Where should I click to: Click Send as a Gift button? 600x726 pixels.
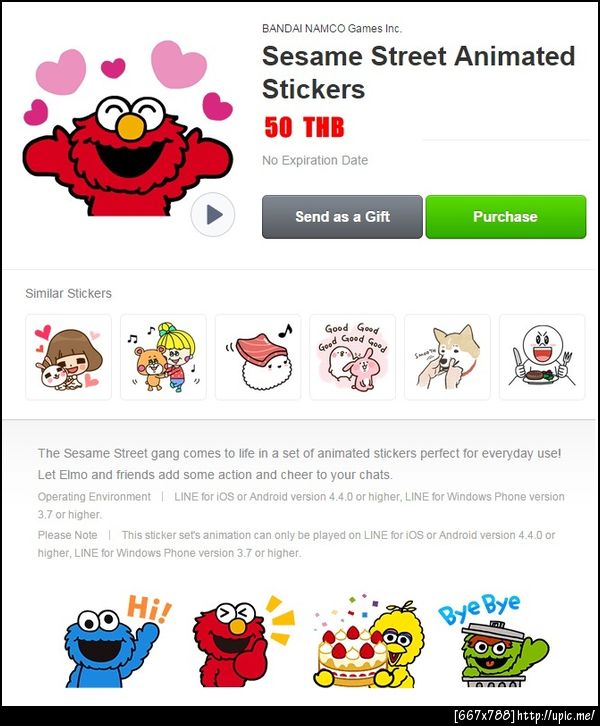coord(342,217)
